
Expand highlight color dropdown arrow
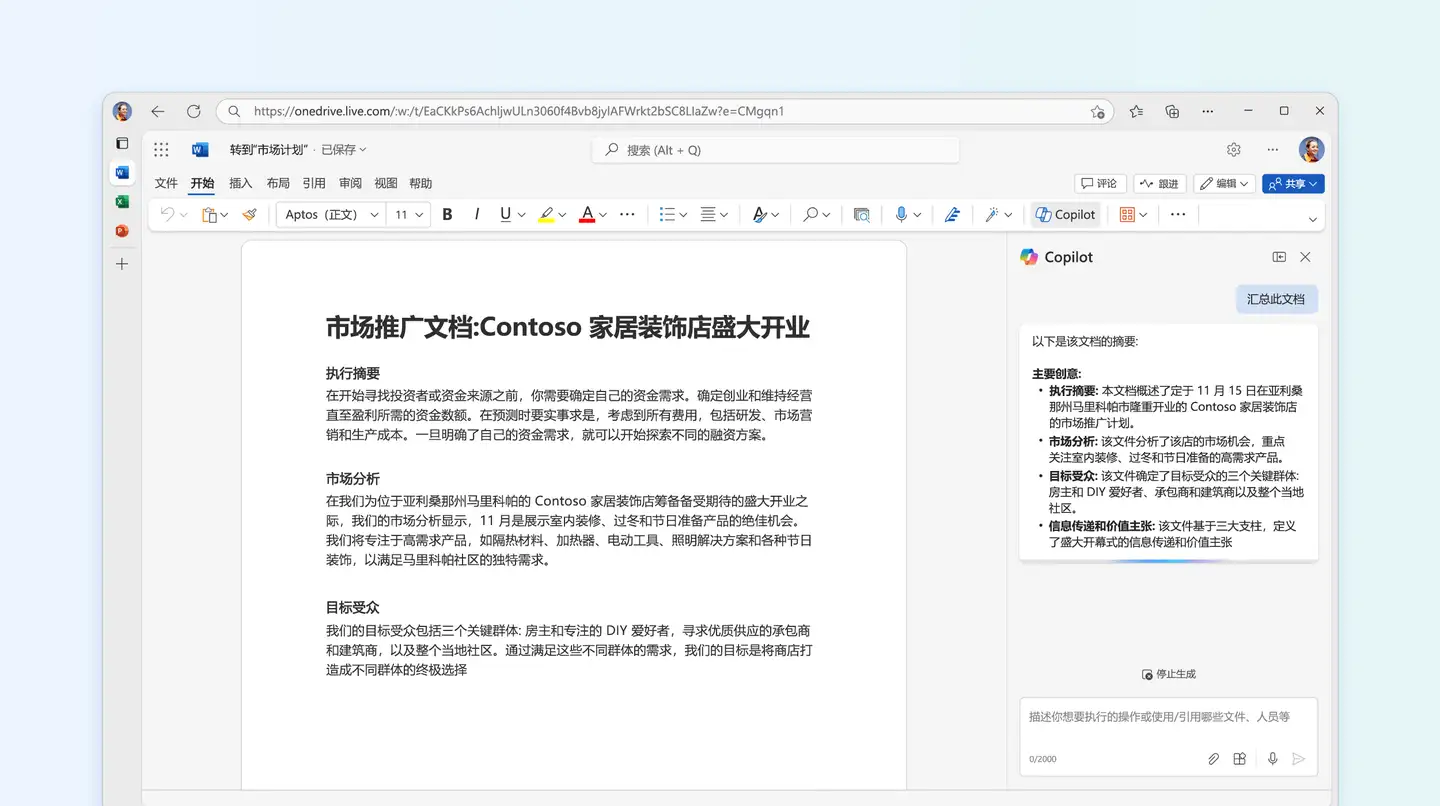(562, 215)
